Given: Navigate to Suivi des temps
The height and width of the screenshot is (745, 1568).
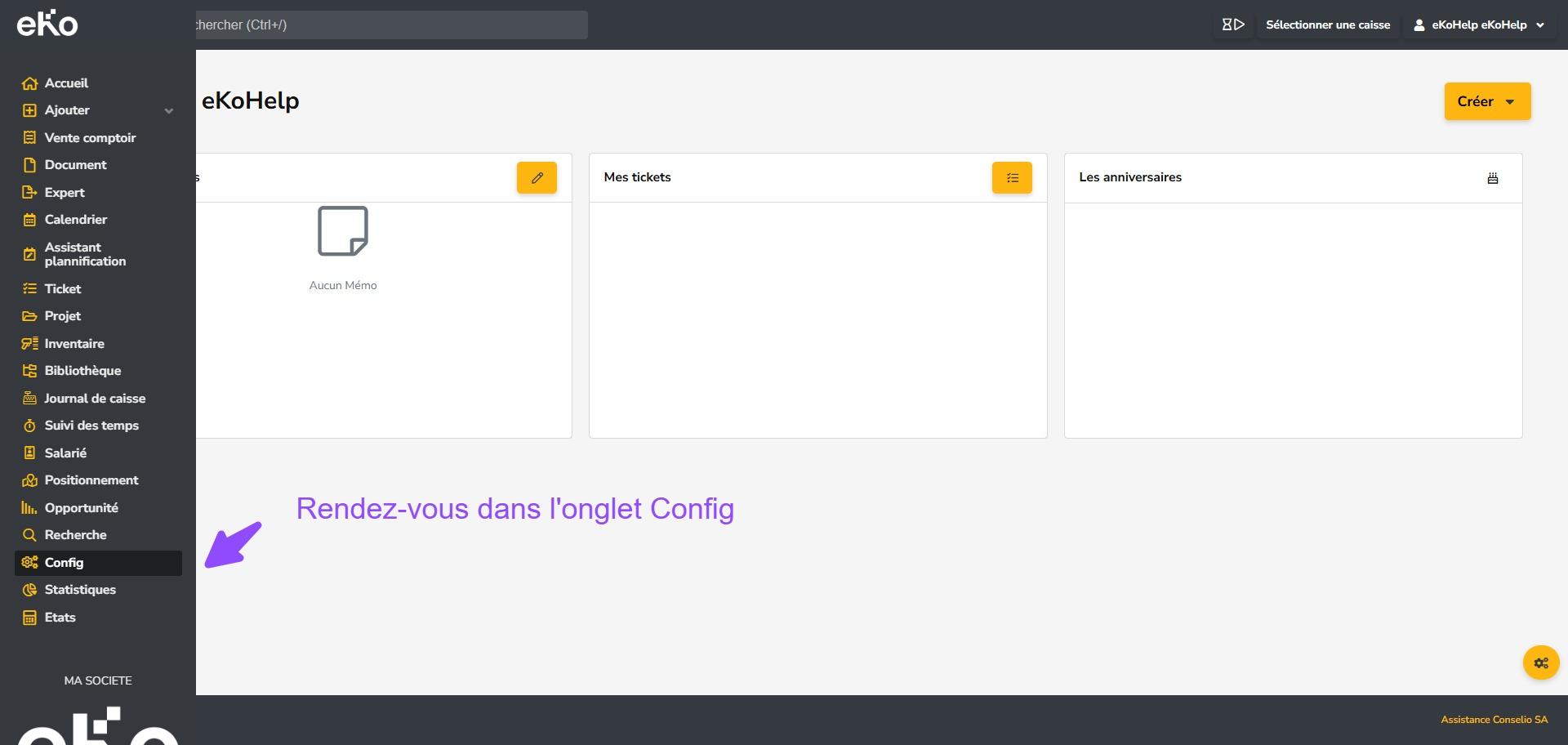Looking at the screenshot, I should click(91, 426).
